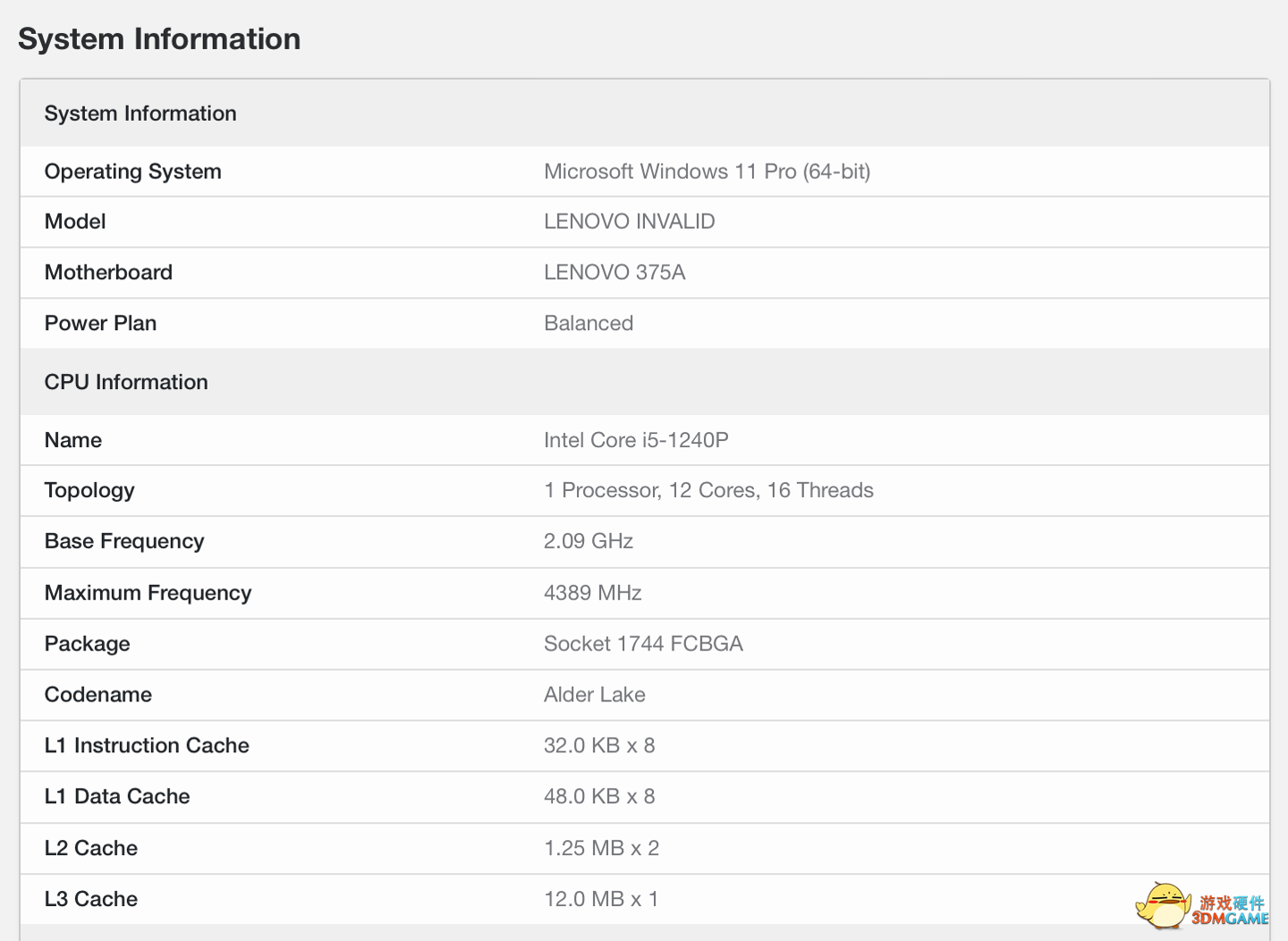This screenshot has width=1288, height=941.
Task: Select the Balanced power plan value
Action: [589, 324]
